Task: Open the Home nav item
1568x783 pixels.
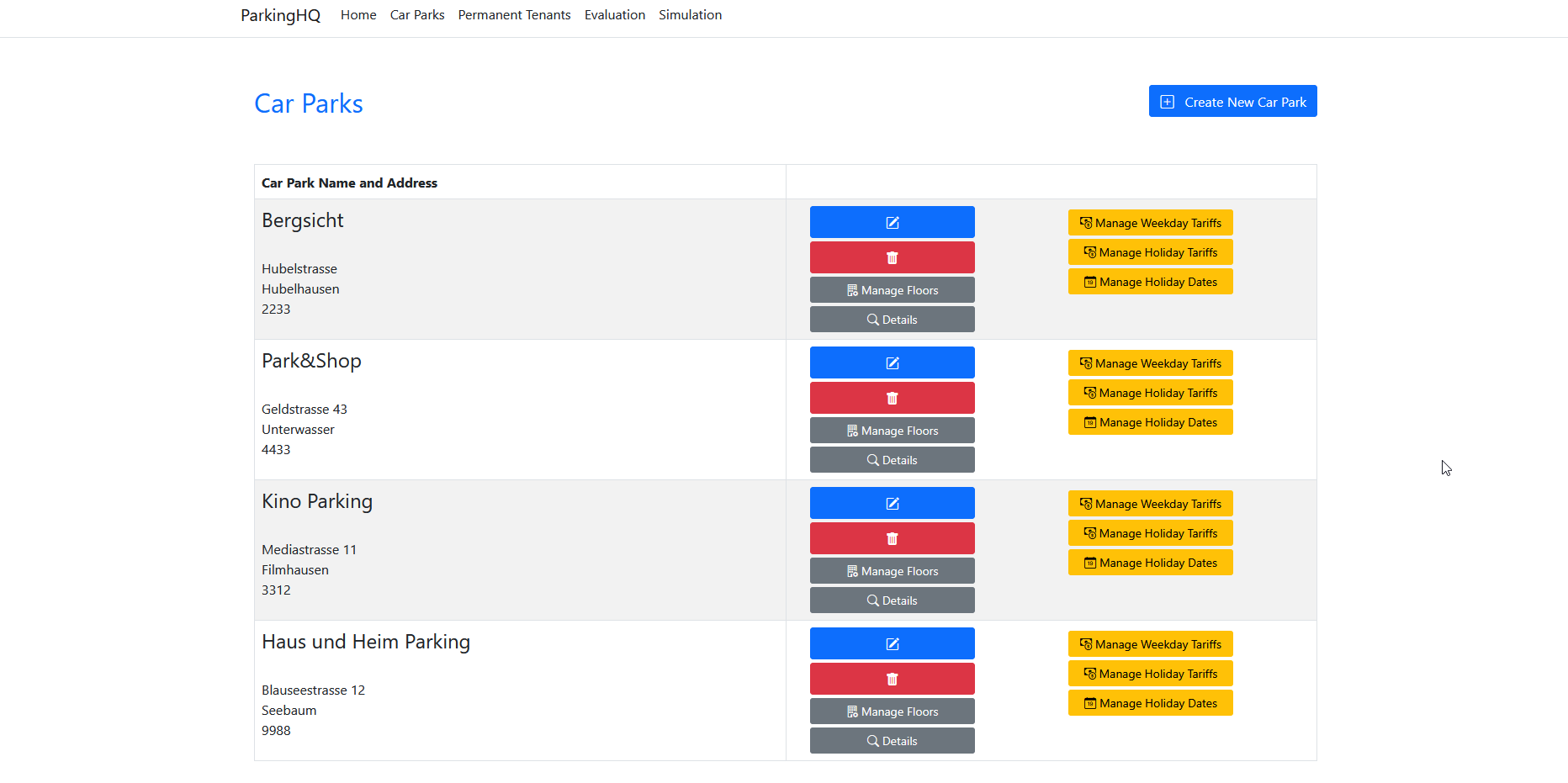Action: pyautogui.click(x=358, y=15)
